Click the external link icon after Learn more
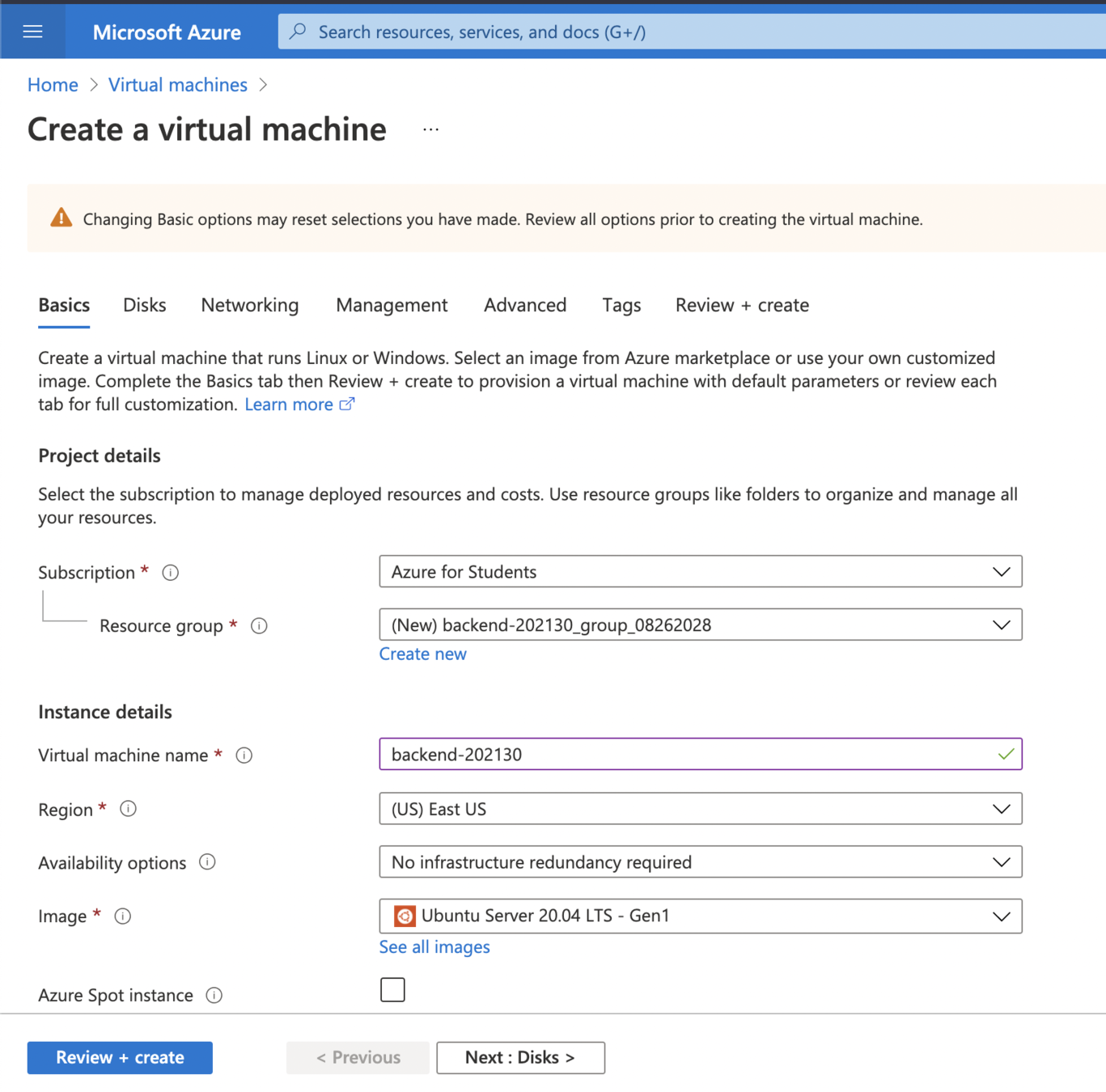This screenshot has height=1092, width=1106. [x=347, y=404]
